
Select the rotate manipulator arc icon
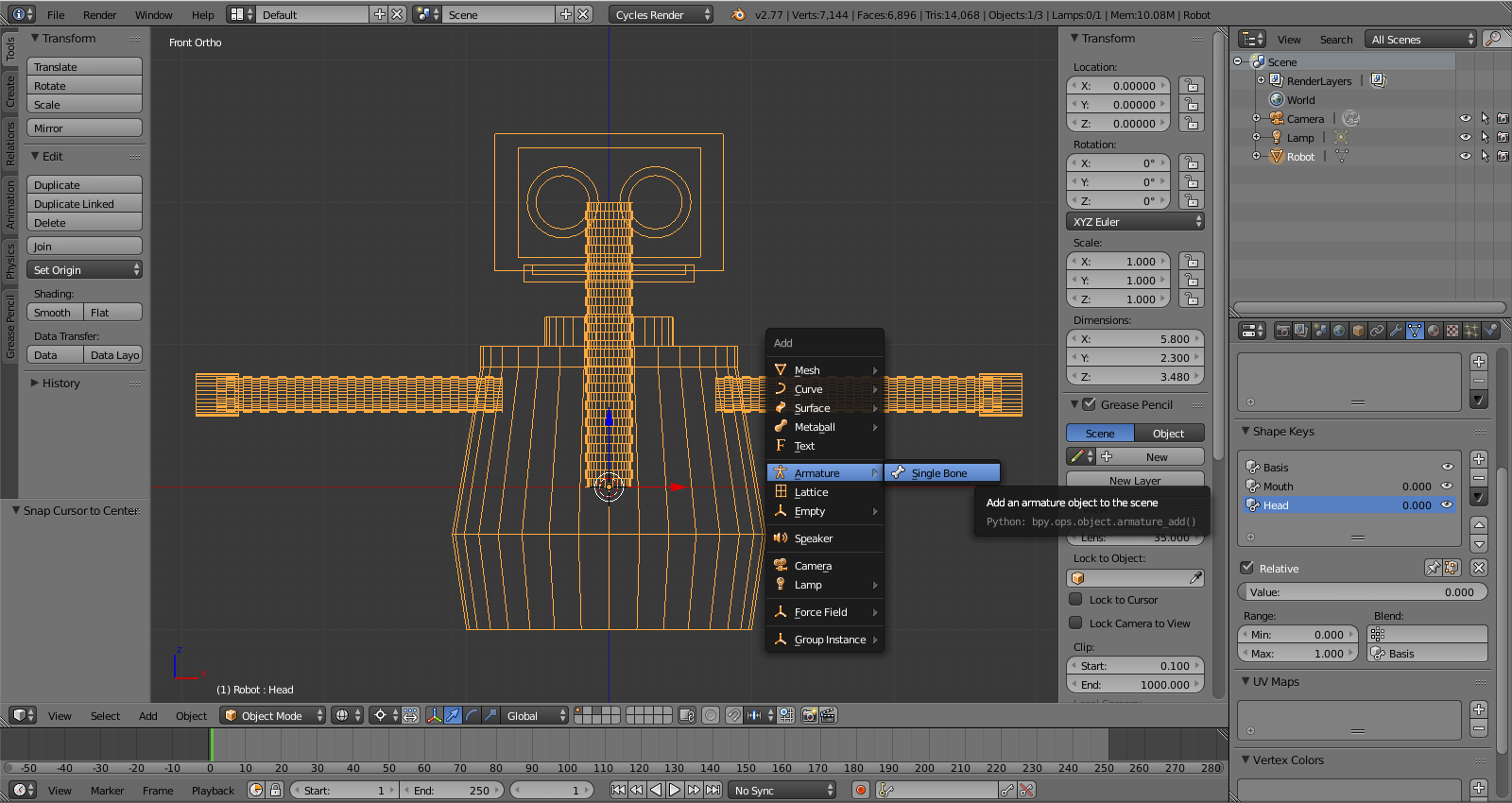472,715
